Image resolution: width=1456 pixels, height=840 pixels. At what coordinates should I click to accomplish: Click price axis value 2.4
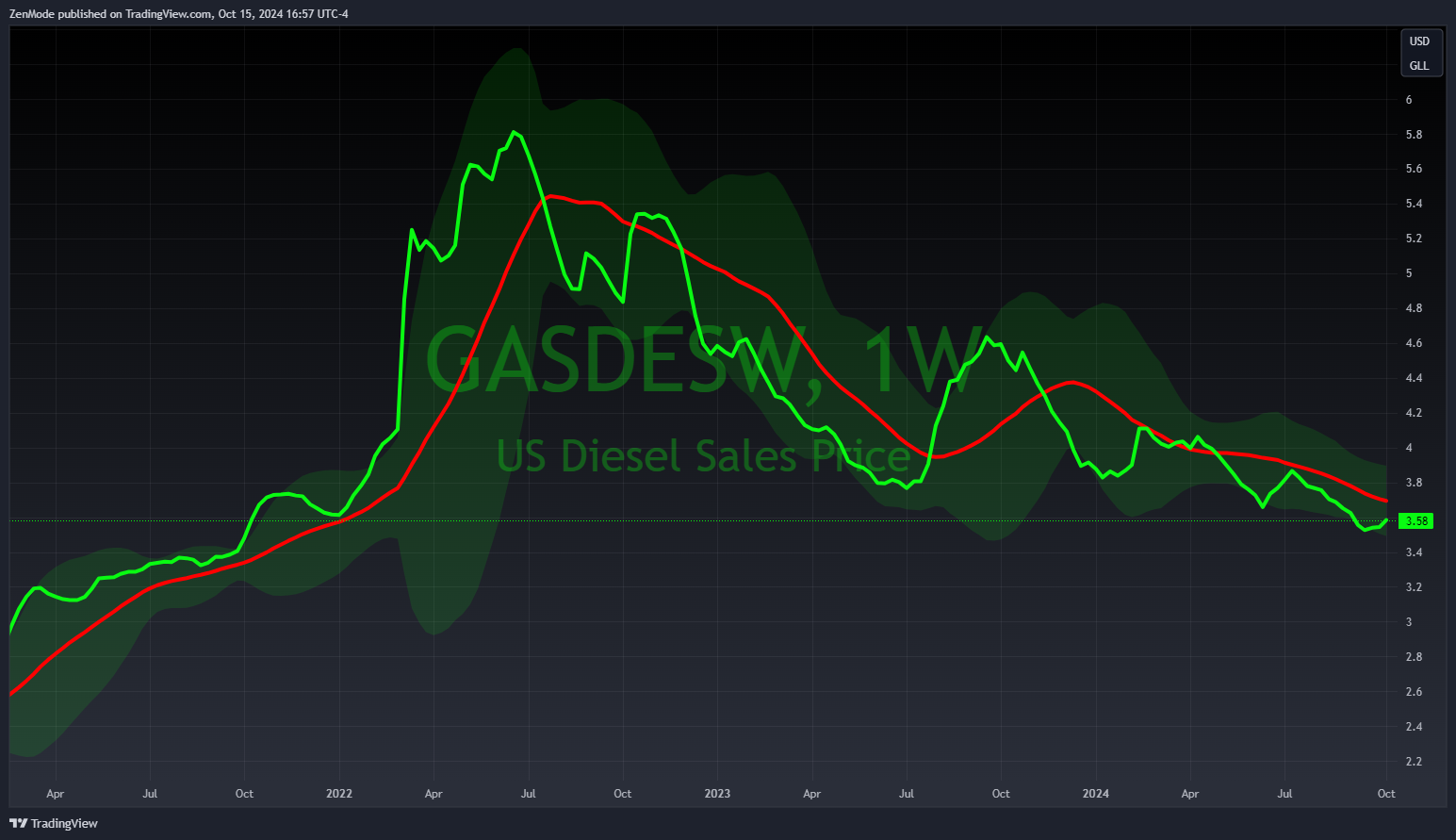(x=1414, y=728)
